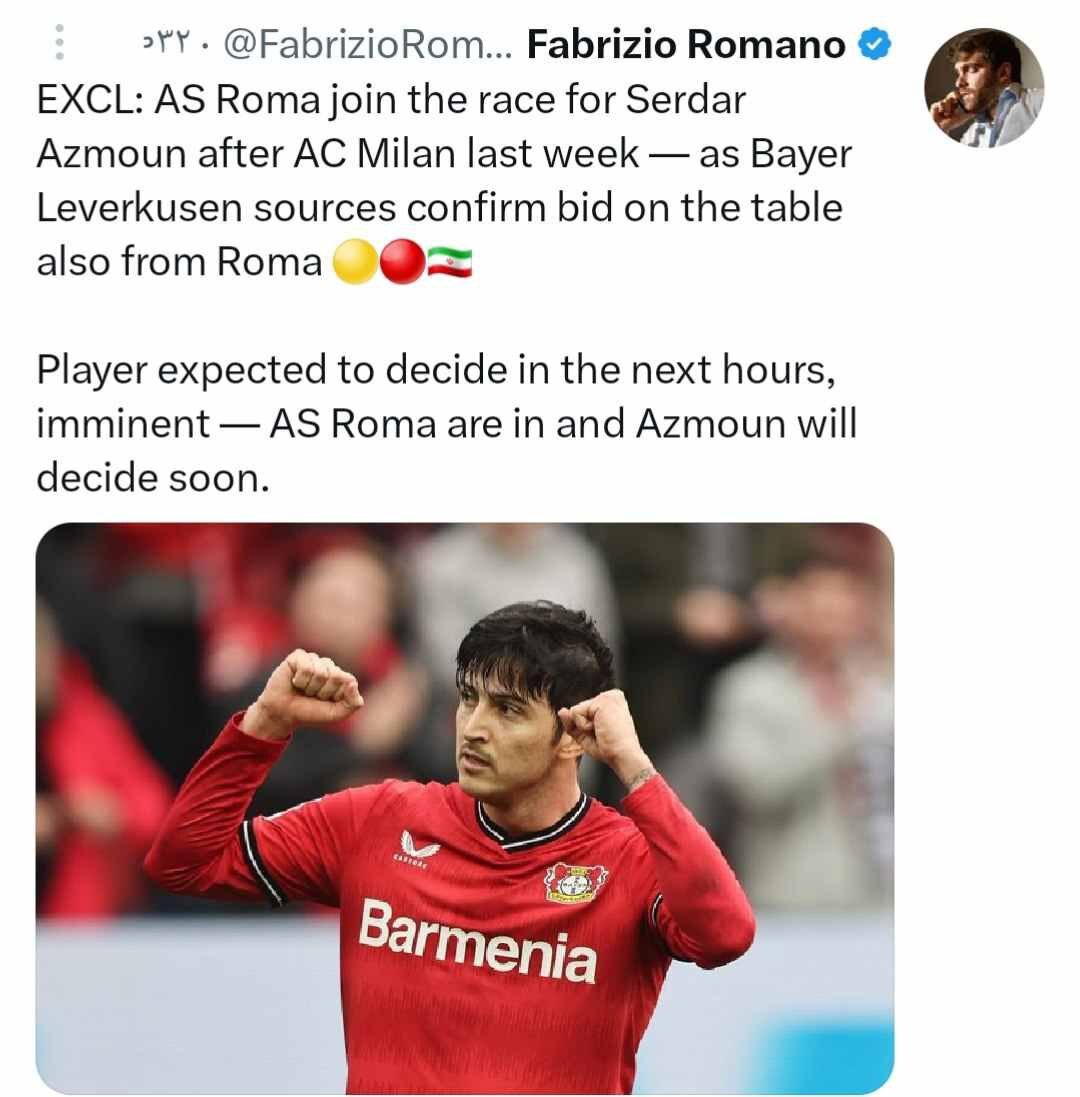Screen dimensions: 1080x1097
Task: Click the Bayer Leverkusen crest on jersey
Action: (576, 882)
